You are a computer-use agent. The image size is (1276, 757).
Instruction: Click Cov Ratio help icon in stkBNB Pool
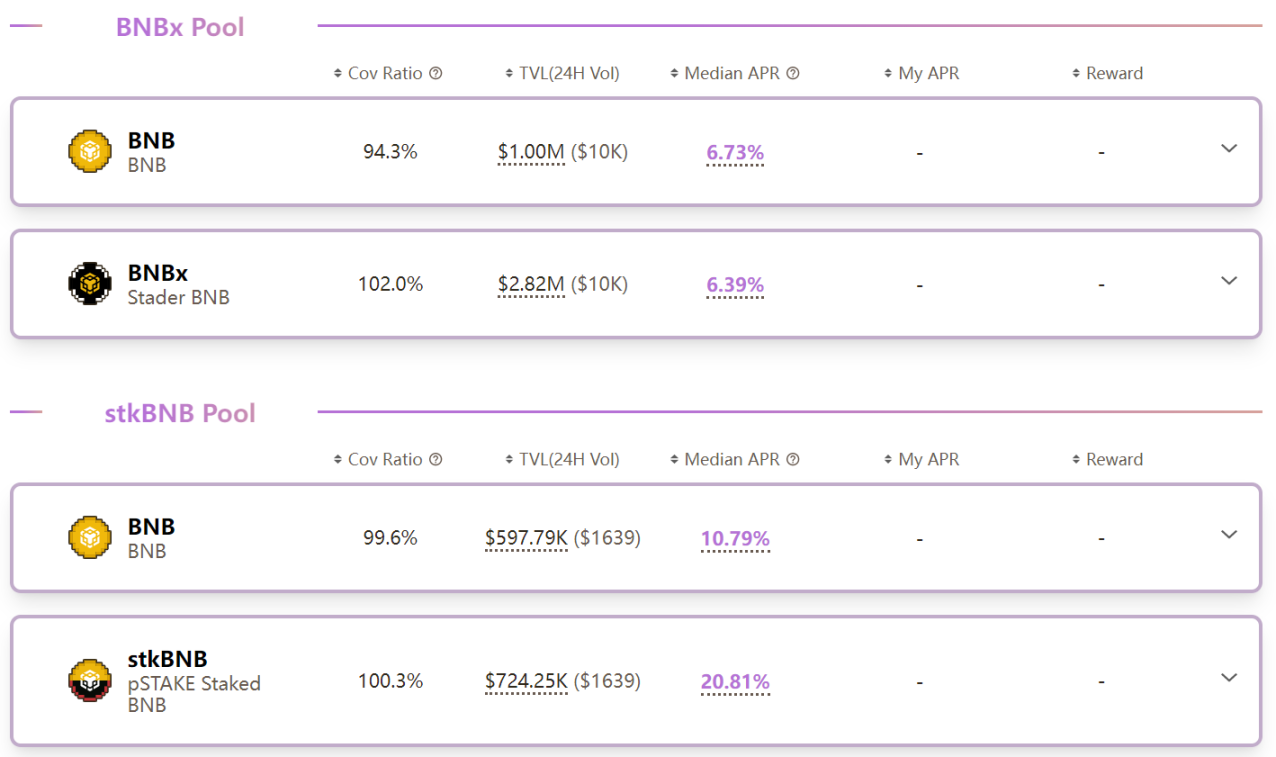436,459
